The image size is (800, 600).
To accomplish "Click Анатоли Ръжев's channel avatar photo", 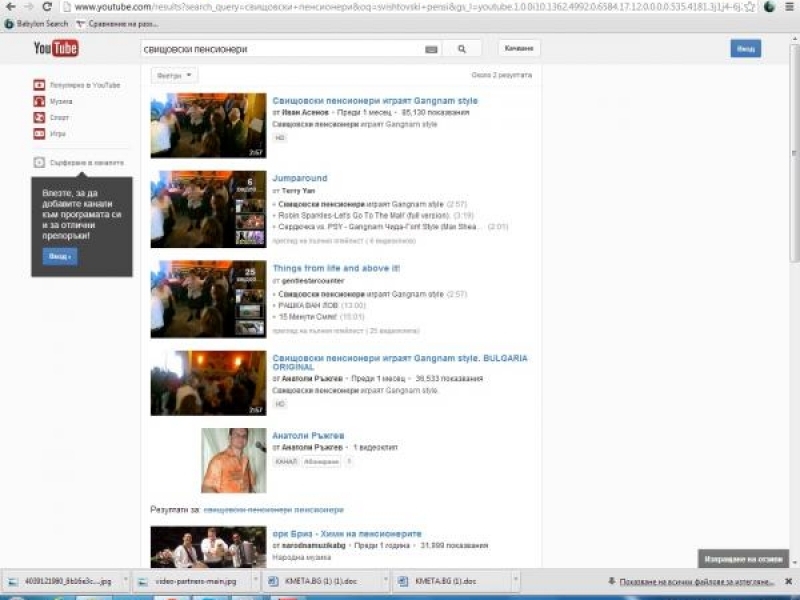I will tap(234, 461).
